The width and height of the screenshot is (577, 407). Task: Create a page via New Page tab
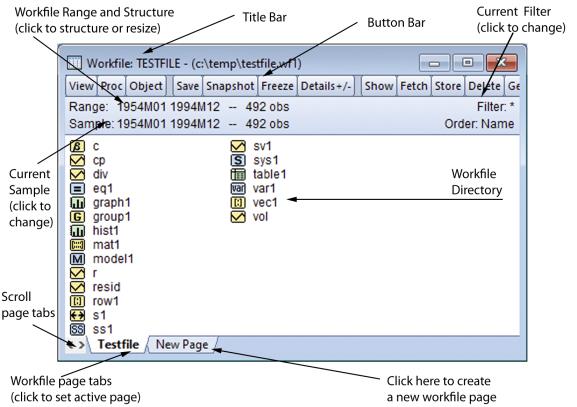pyautogui.click(x=182, y=344)
